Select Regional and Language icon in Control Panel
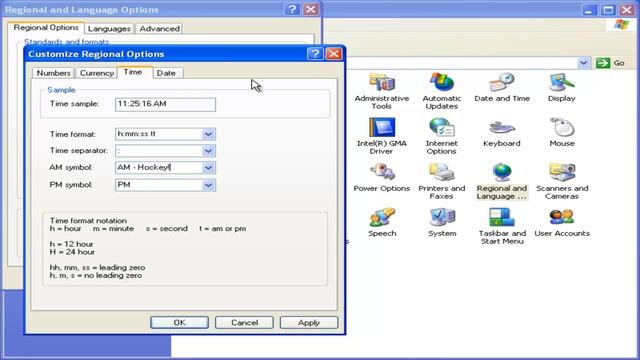Viewport: 640px width, 360px height. click(502, 172)
